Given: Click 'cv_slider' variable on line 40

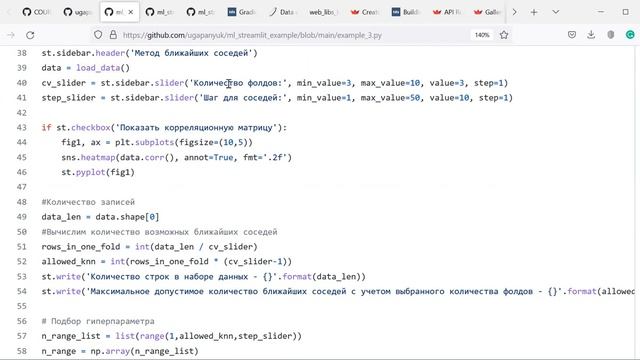Looking at the screenshot, I should (63, 83).
